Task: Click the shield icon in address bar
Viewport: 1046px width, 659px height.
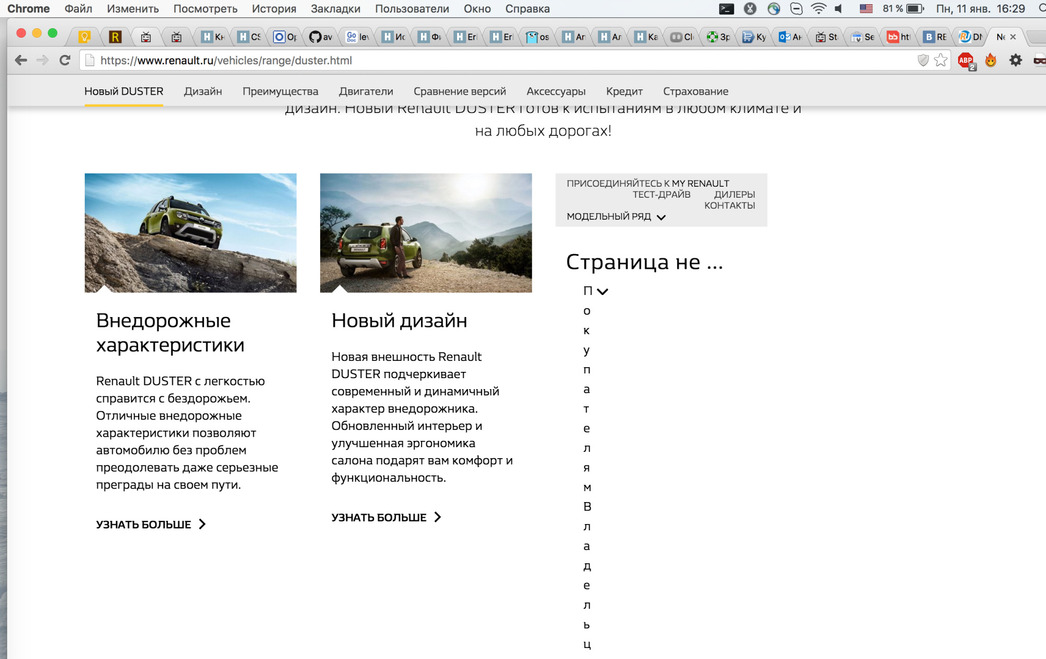Action: click(x=923, y=60)
